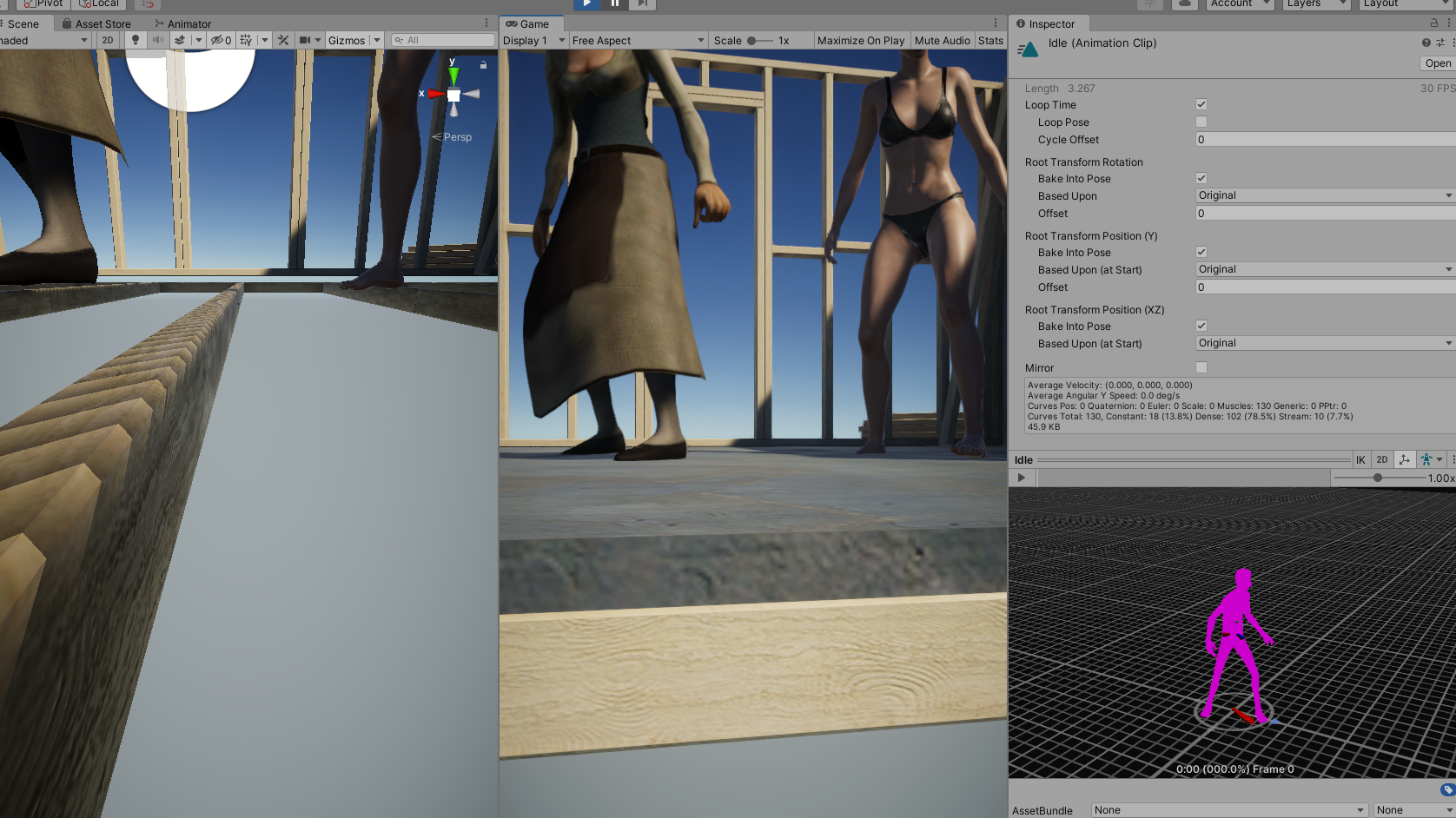Toggle IK in the animation preview
Screen dimensions: 1456x818
(1360, 460)
